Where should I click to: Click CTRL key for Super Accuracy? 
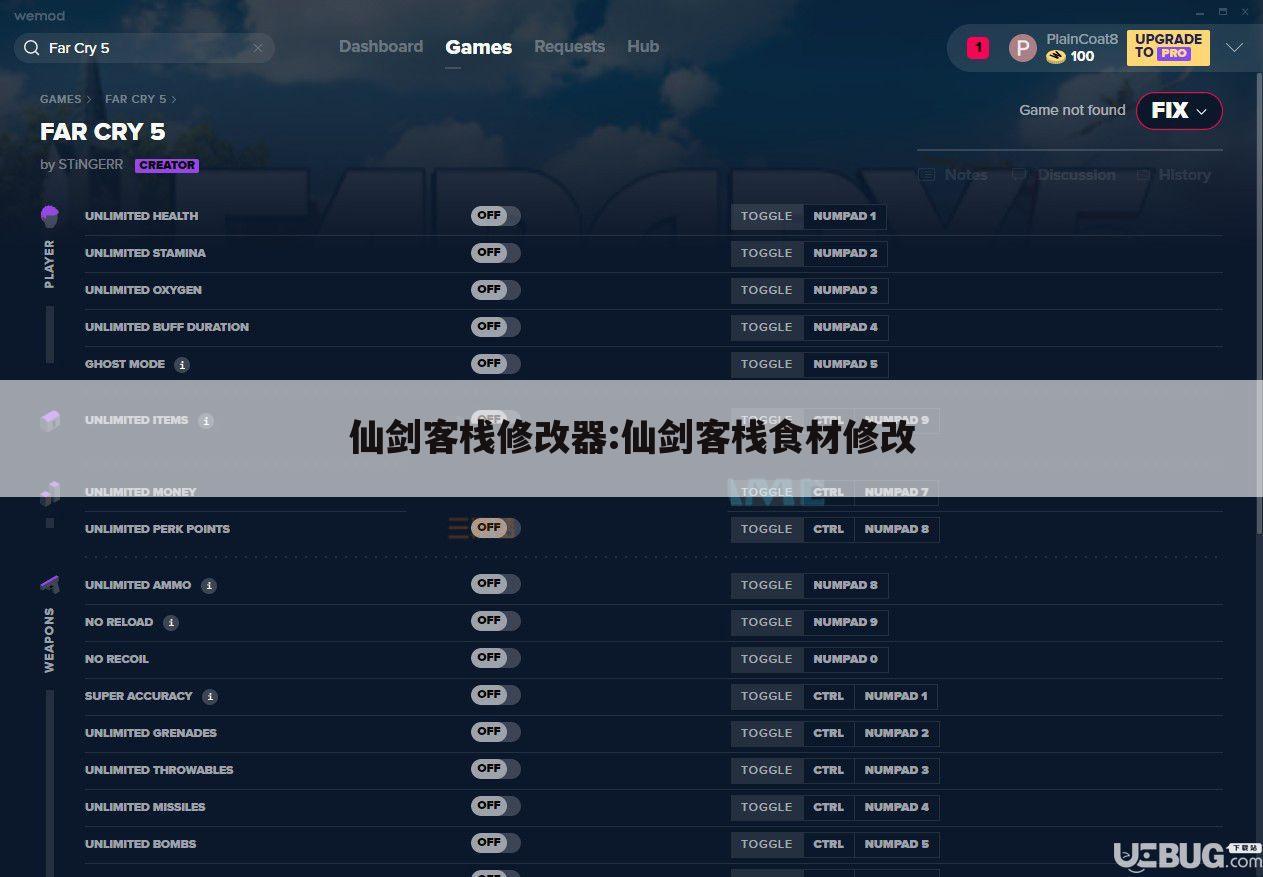(x=829, y=696)
